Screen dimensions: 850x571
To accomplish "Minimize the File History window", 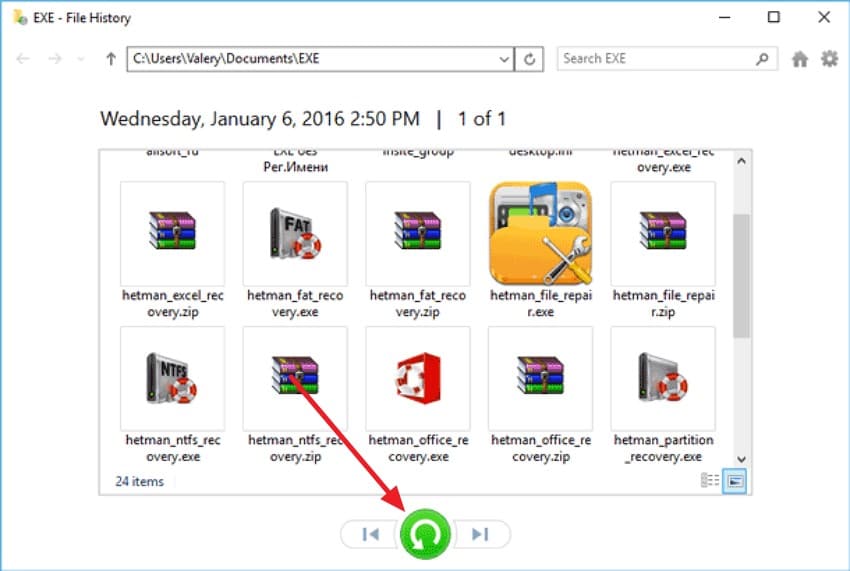I will coord(724,17).
